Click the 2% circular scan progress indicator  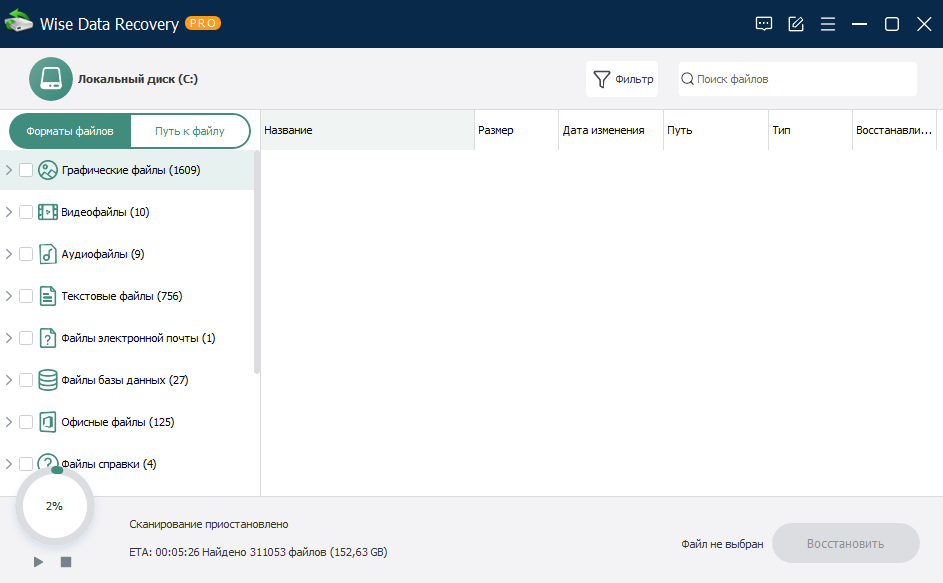coord(55,506)
